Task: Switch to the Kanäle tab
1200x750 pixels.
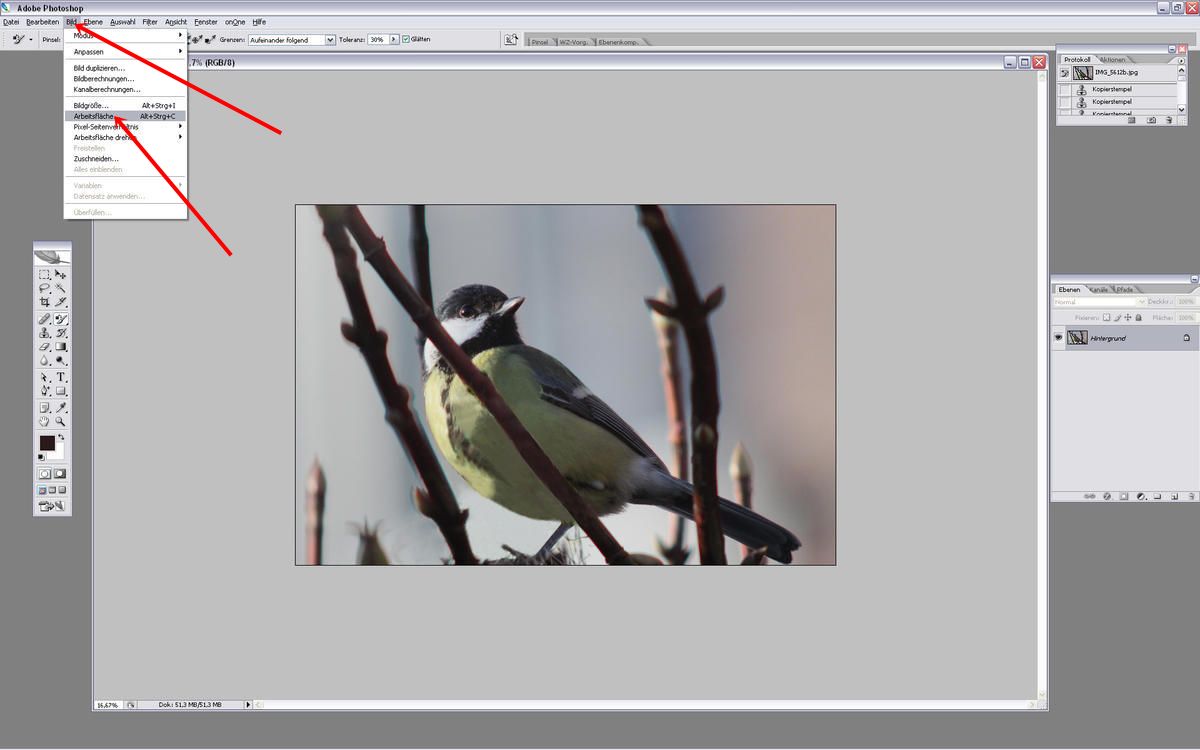Action: click(x=1098, y=289)
